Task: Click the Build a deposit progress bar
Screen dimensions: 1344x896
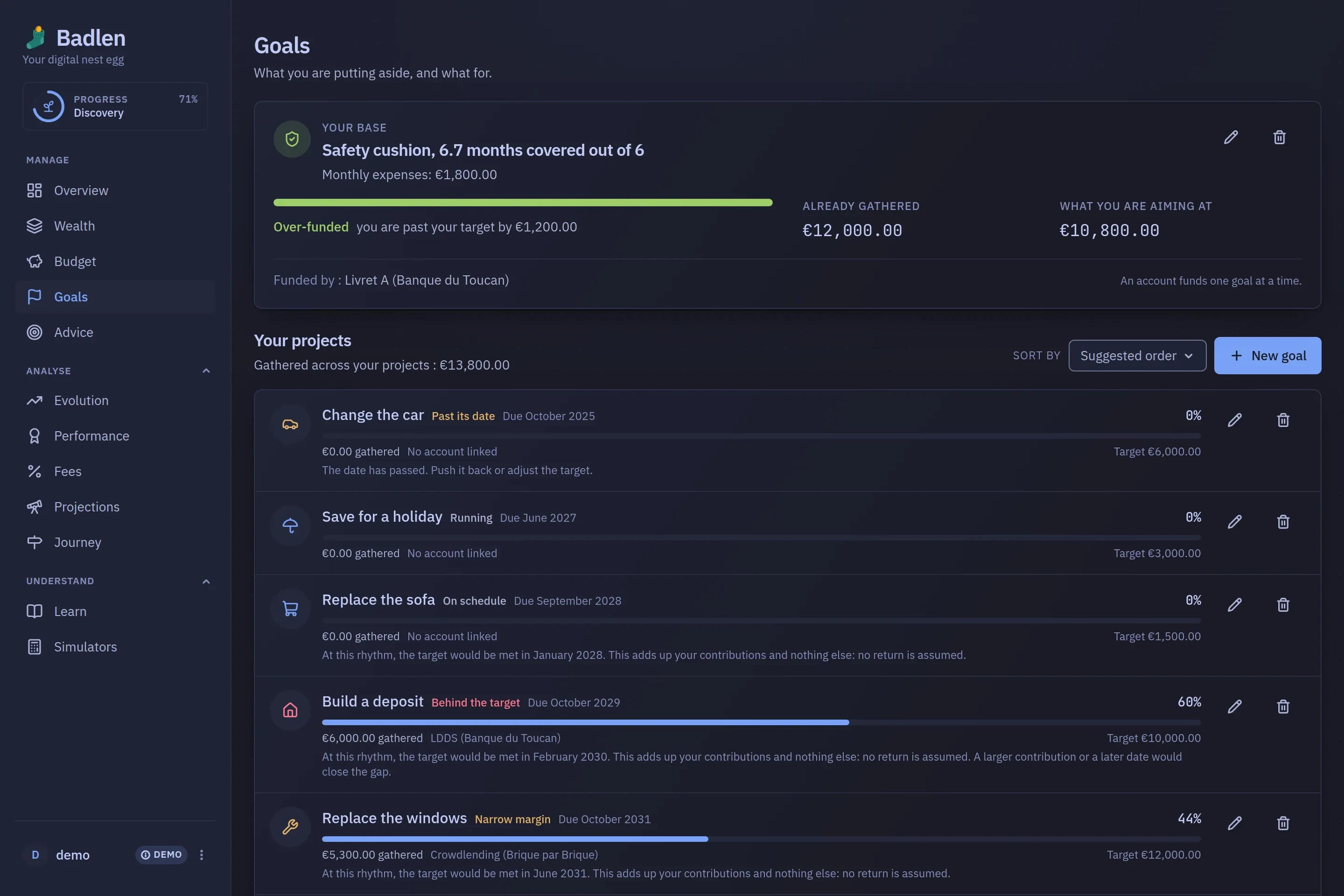Action: pos(761,722)
